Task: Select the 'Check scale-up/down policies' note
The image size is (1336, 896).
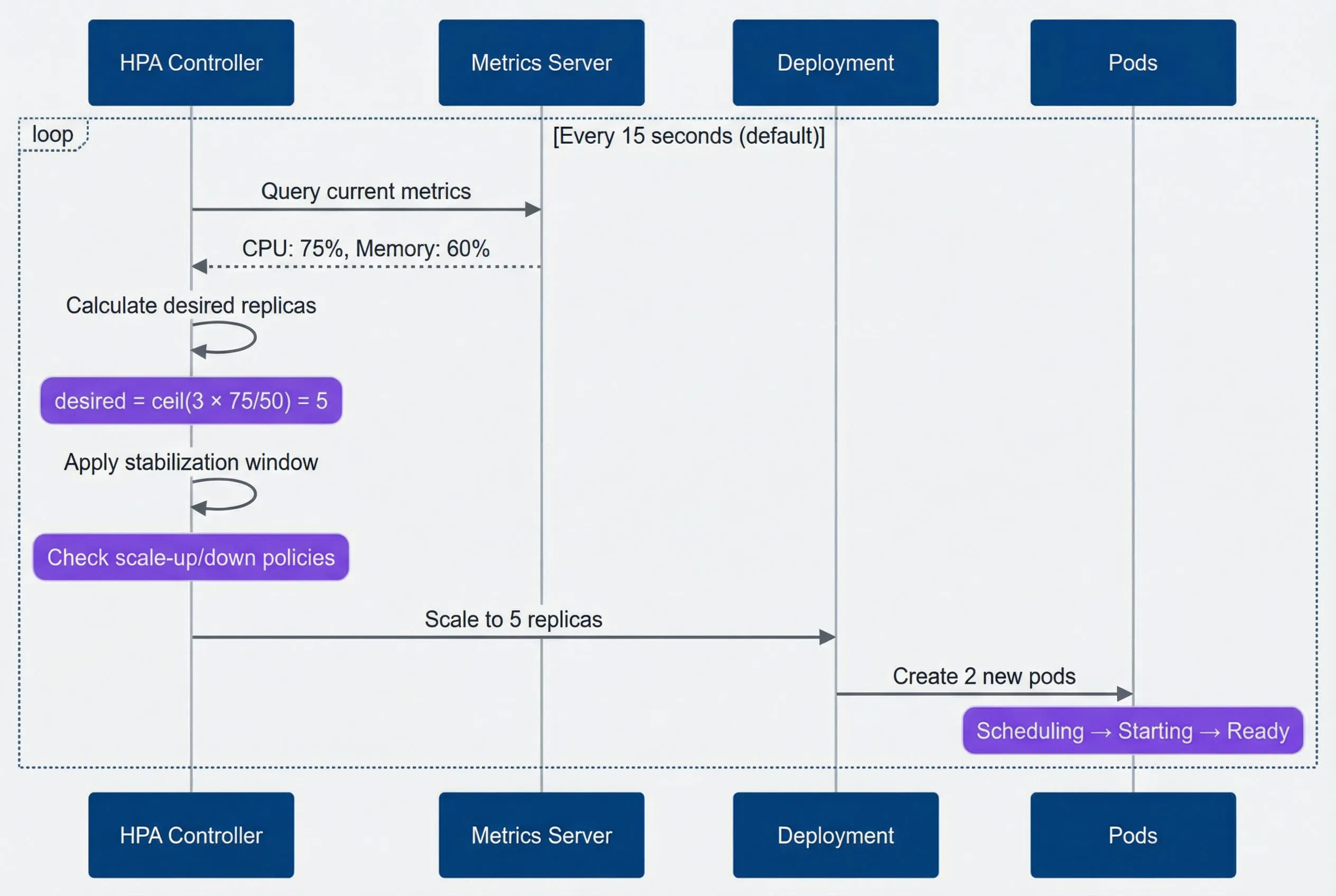Action: 191,557
